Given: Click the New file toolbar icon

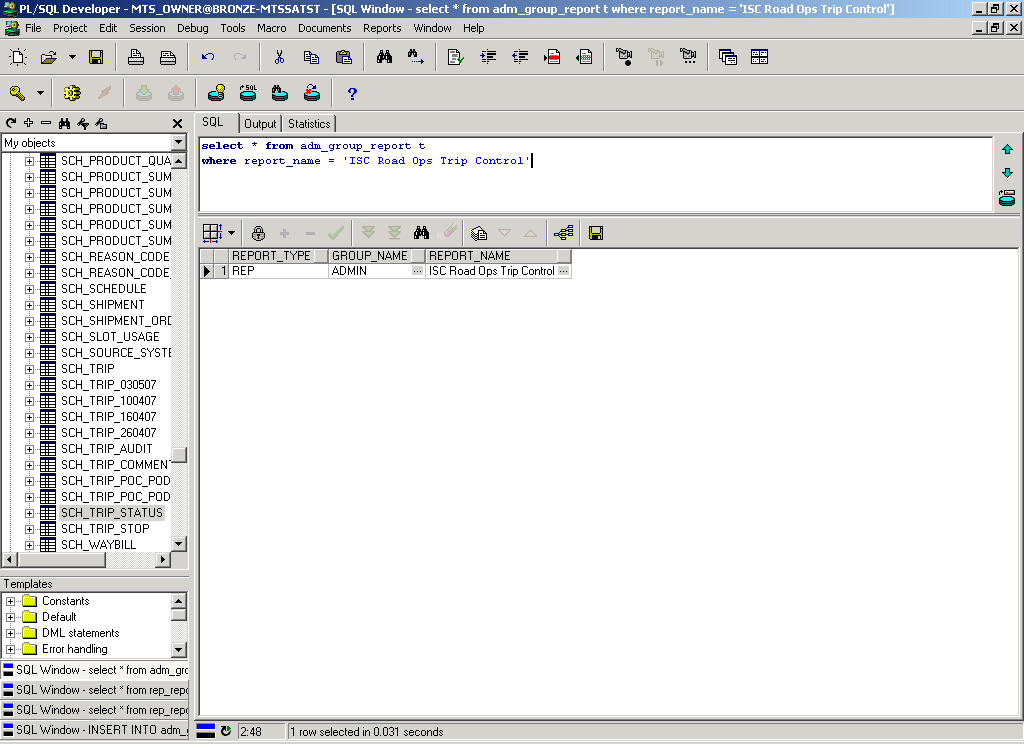Looking at the screenshot, I should pos(18,57).
